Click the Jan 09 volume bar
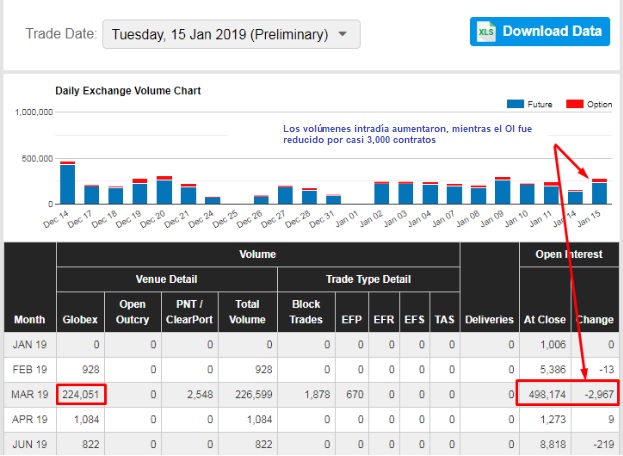This screenshot has height=456, width=623. tap(503, 191)
